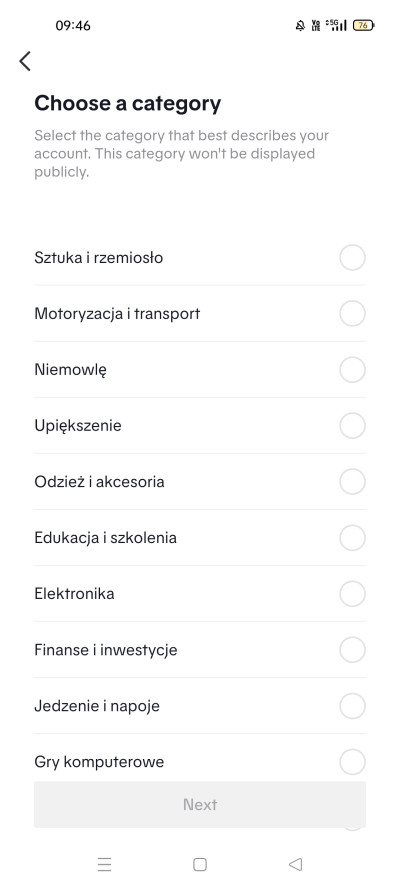Choose the Niemowlę radio button

[x=352, y=370]
